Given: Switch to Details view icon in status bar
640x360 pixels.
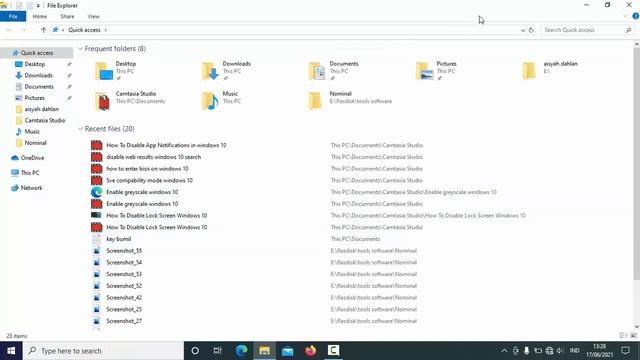Looking at the screenshot, I should (623, 336).
